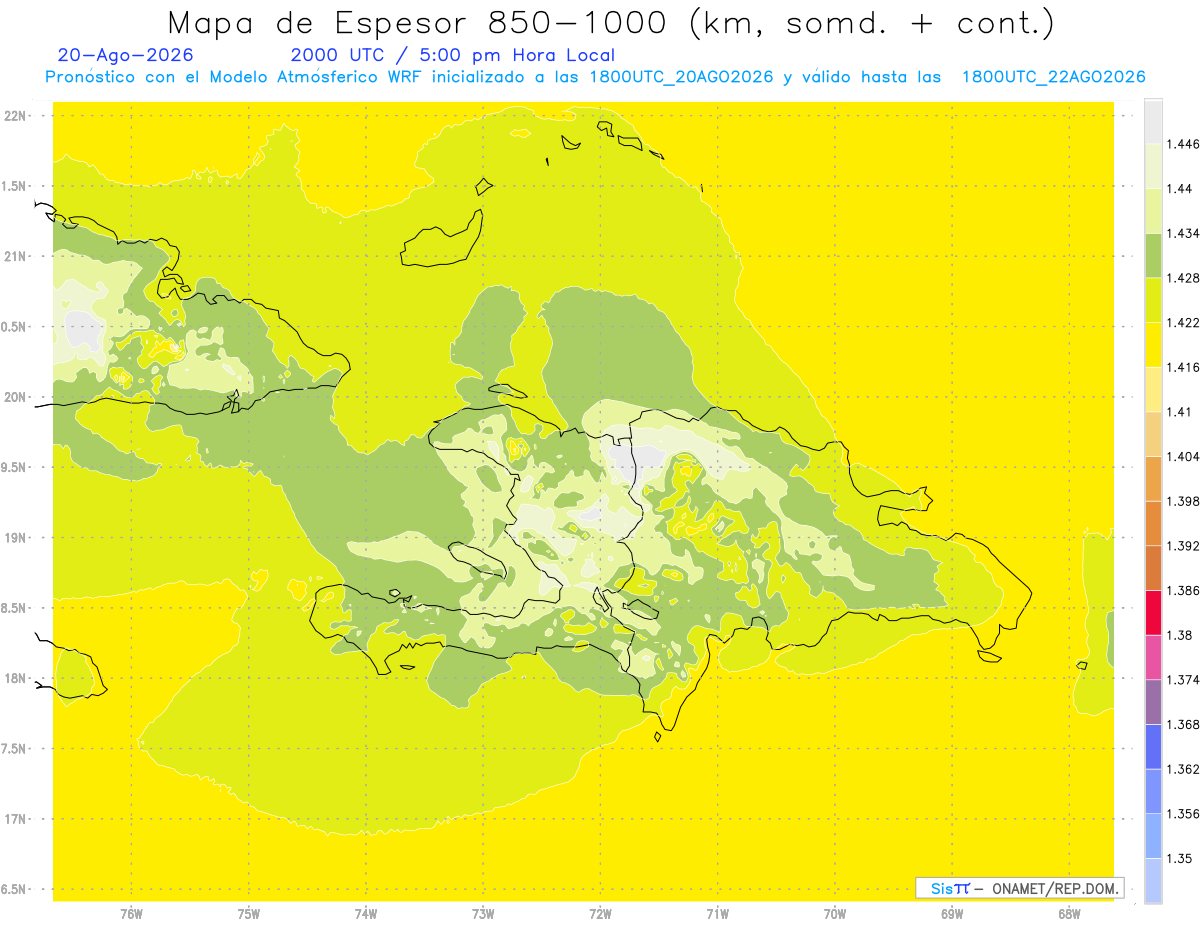The image size is (1200, 927).
Task: Click the legend value '1.41'
Action: tap(1180, 411)
